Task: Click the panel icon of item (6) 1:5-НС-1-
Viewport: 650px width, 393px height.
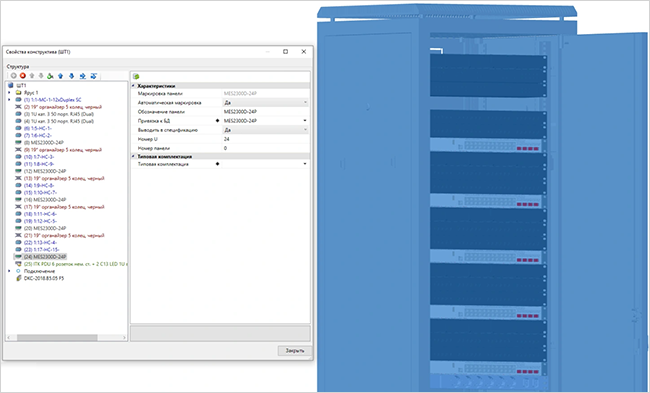Action: [x=18, y=129]
